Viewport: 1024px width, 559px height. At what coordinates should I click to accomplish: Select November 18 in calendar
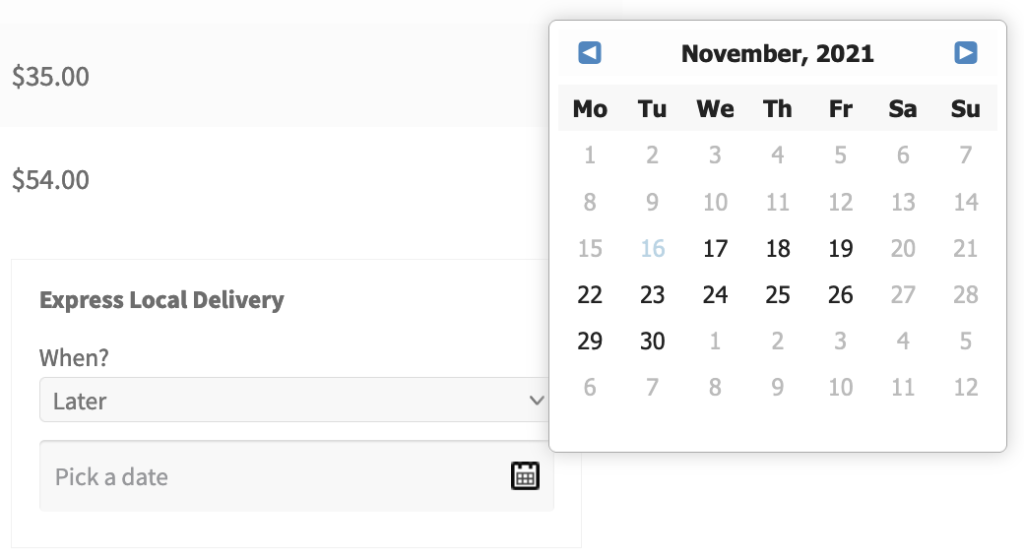point(778,249)
